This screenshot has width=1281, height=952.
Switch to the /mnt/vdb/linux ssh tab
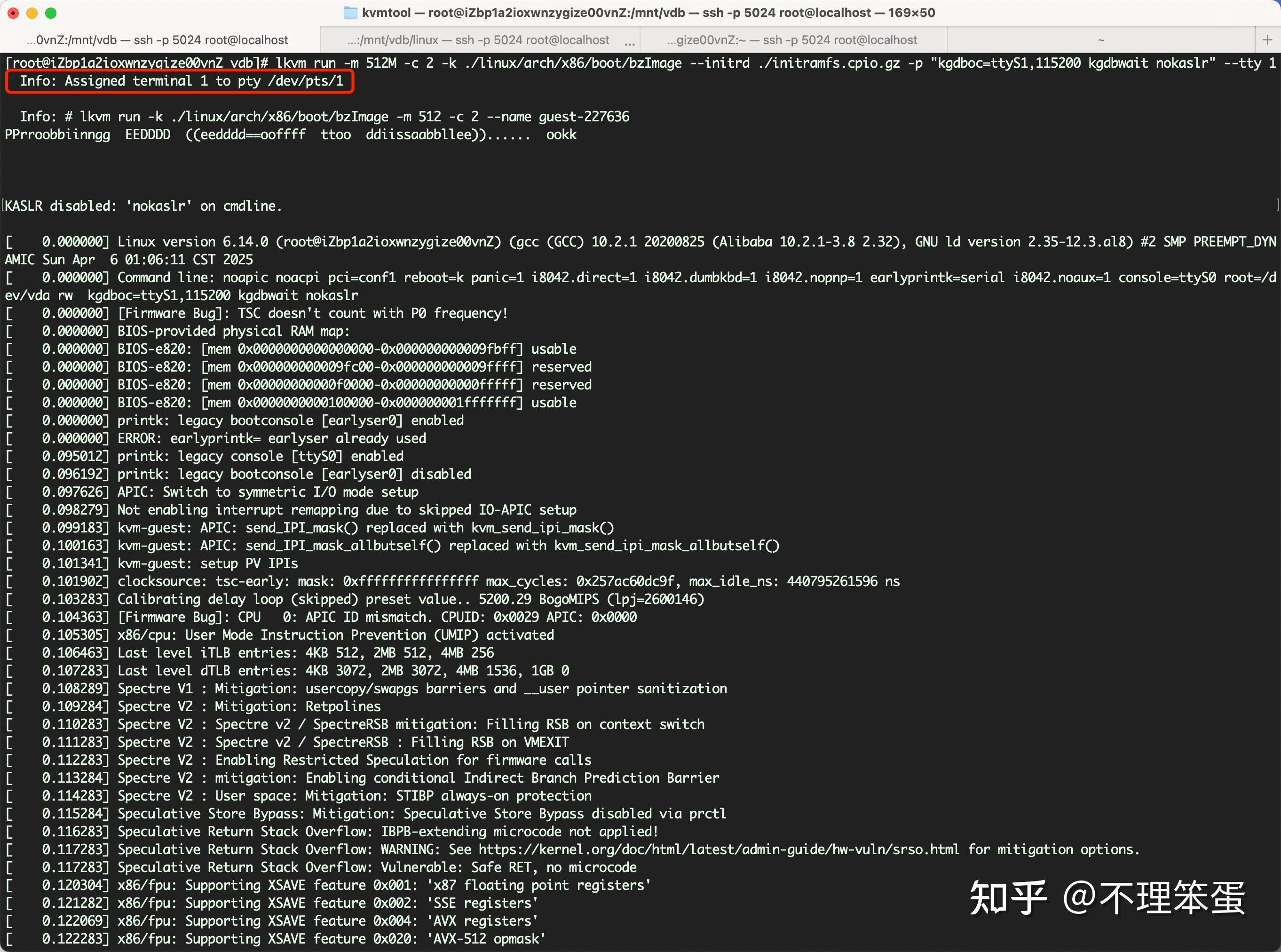pyautogui.click(x=478, y=39)
